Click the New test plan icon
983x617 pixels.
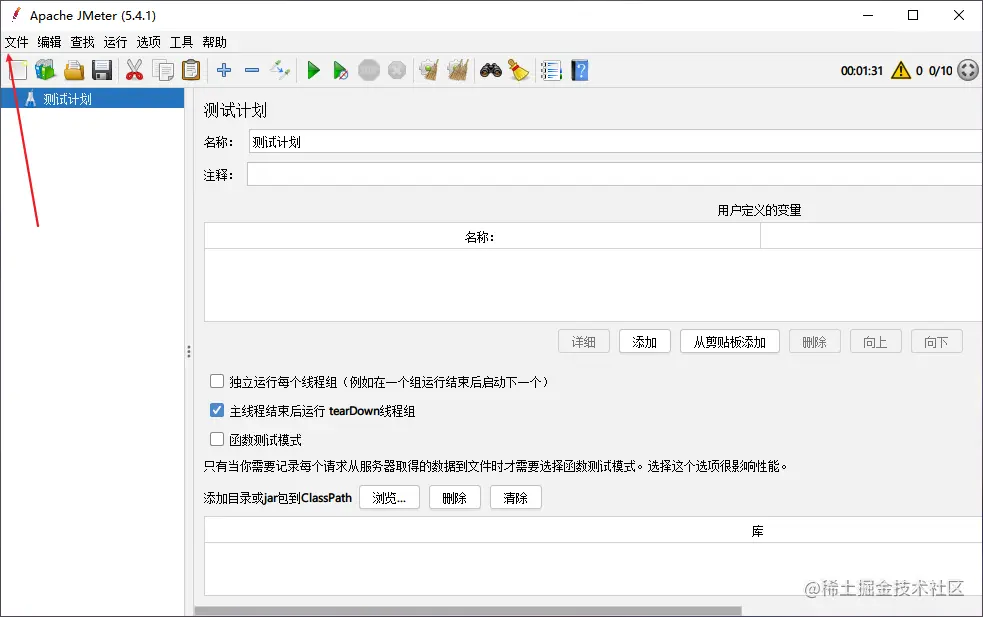(x=18, y=70)
